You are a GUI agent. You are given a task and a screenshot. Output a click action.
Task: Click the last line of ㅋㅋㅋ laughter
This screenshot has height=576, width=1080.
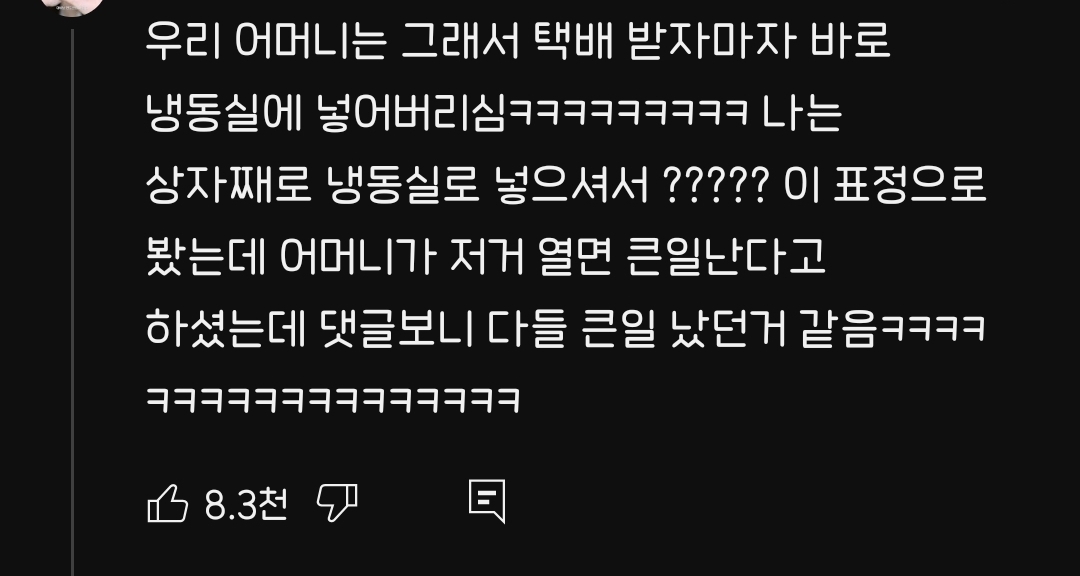coord(333,400)
